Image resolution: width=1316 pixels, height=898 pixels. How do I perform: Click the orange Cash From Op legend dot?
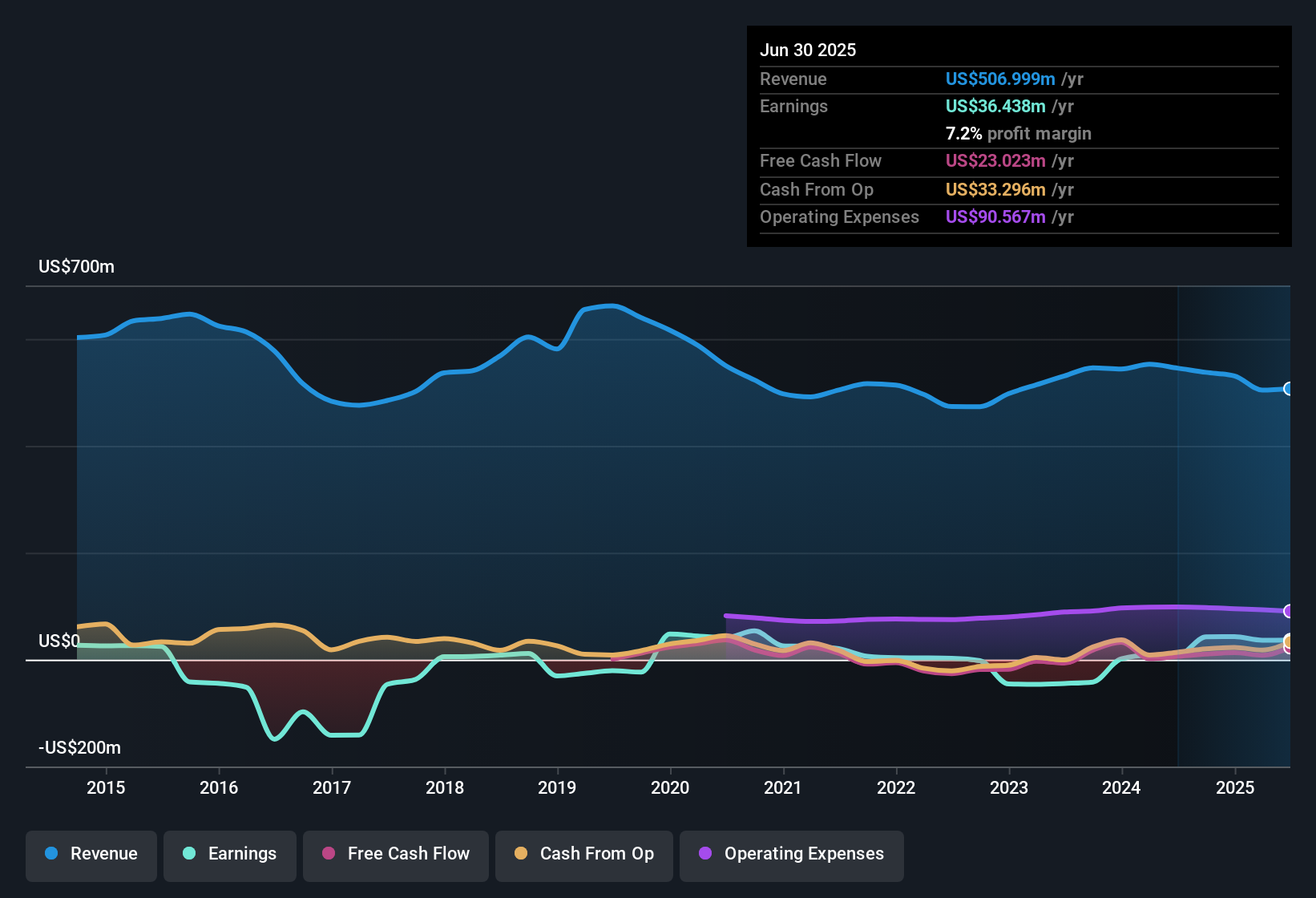[x=521, y=854]
